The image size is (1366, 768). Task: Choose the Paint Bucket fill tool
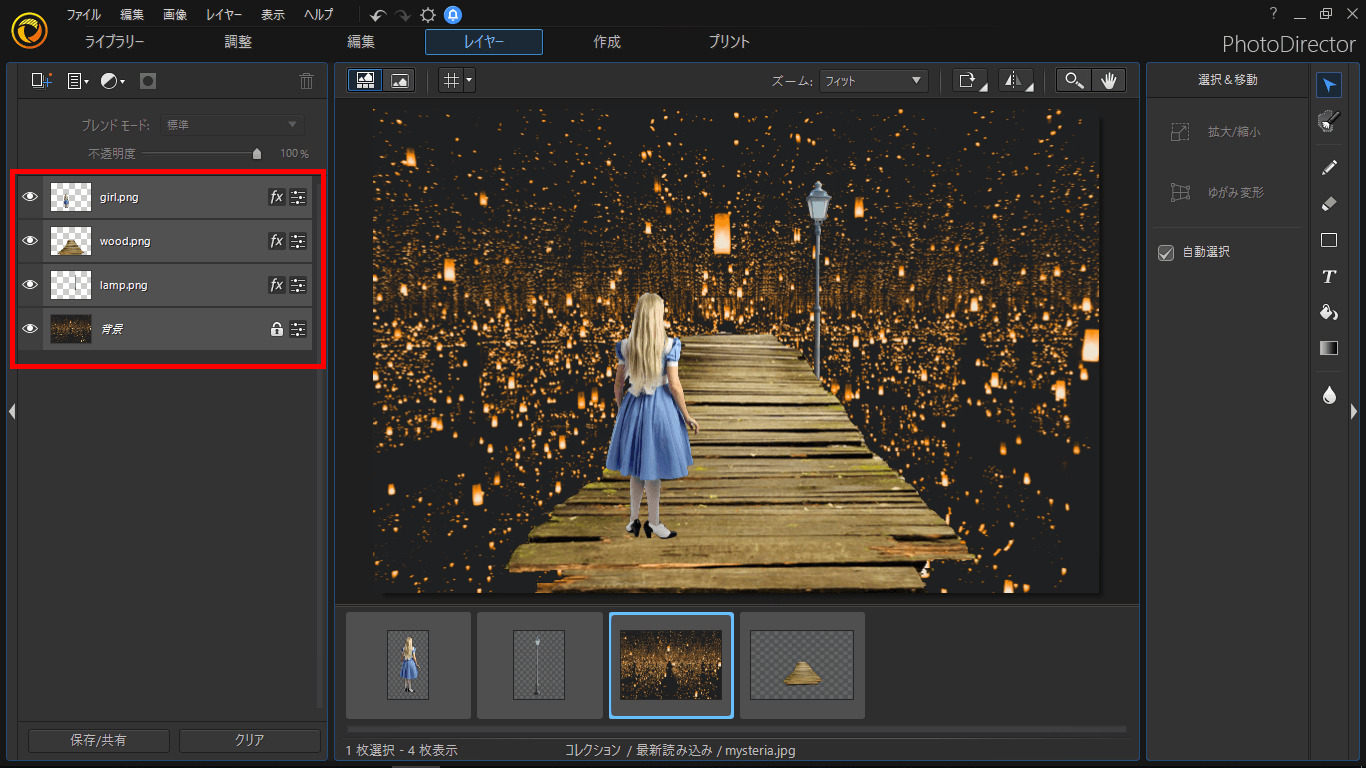click(x=1328, y=312)
